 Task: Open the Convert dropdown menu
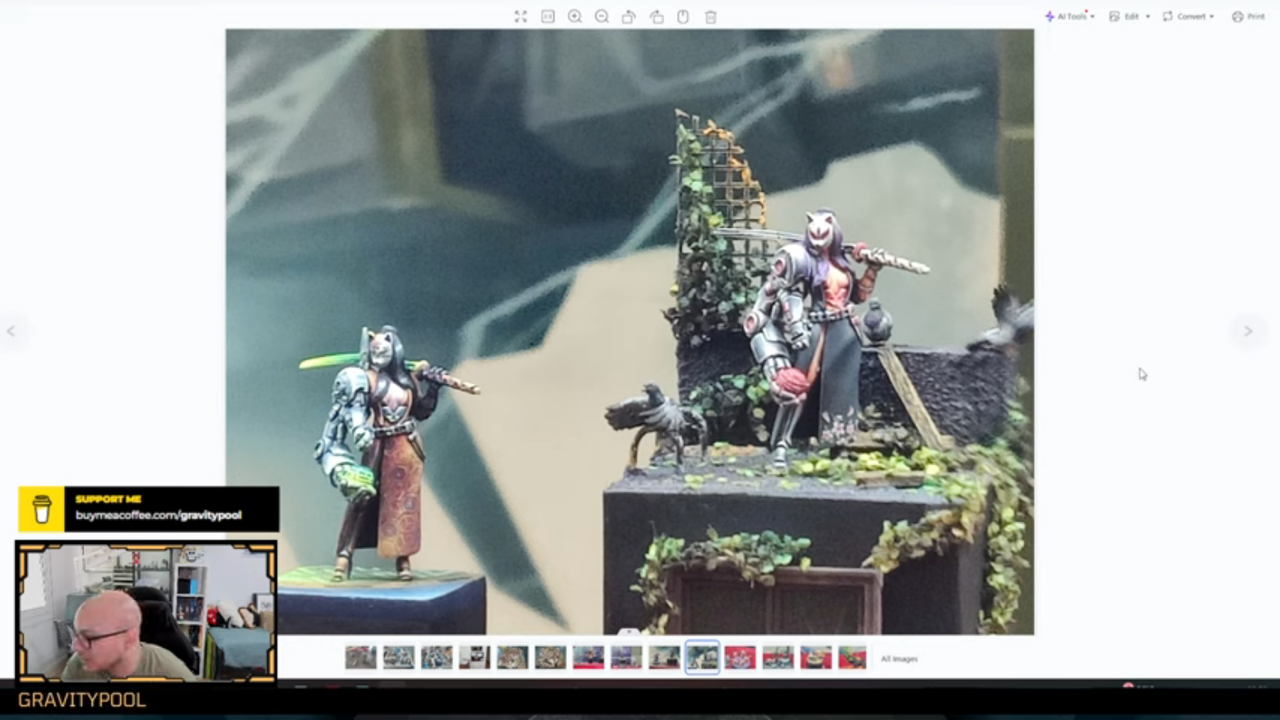[1188, 17]
